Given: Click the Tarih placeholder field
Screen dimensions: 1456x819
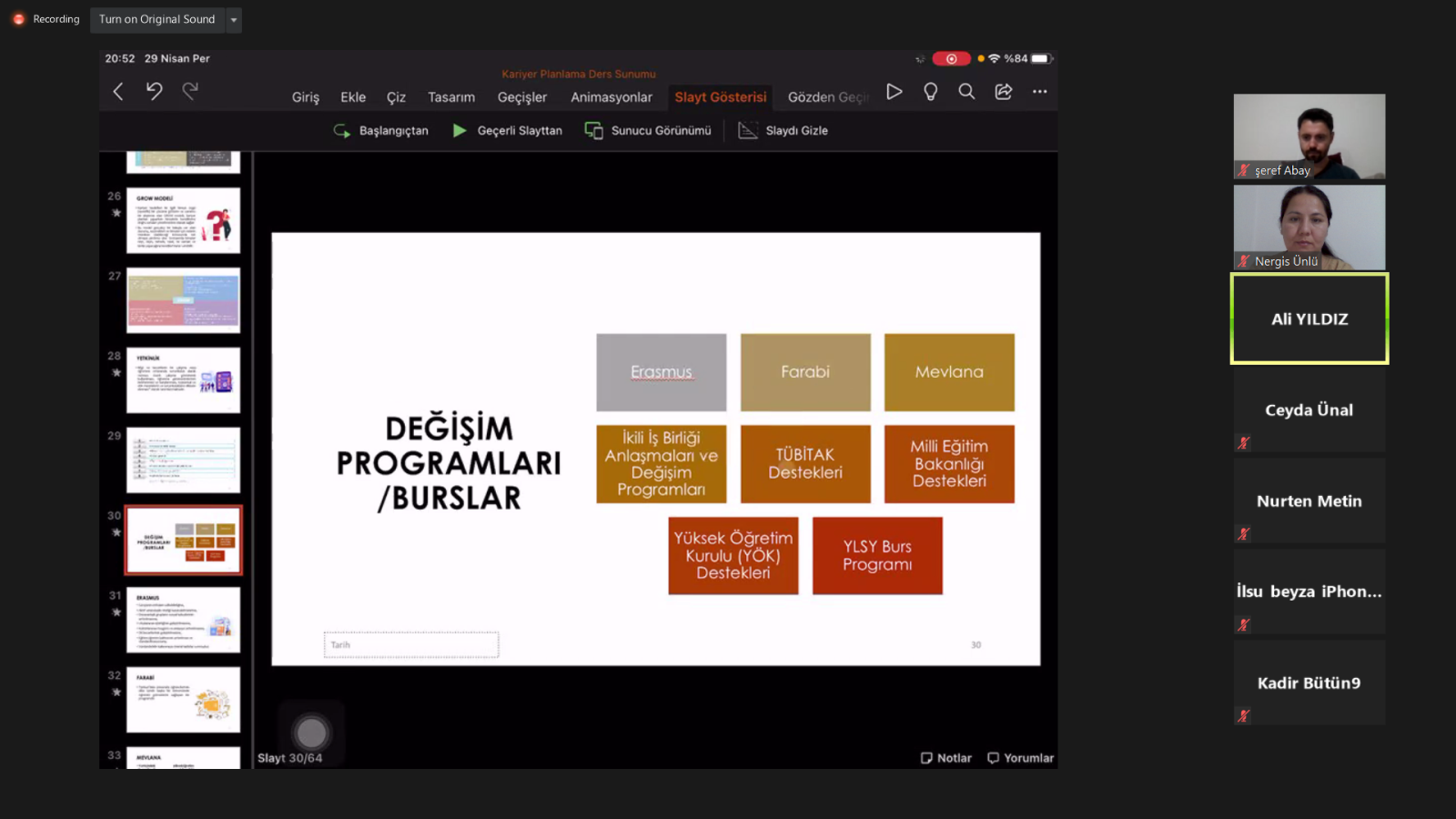Looking at the screenshot, I should click(x=411, y=644).
